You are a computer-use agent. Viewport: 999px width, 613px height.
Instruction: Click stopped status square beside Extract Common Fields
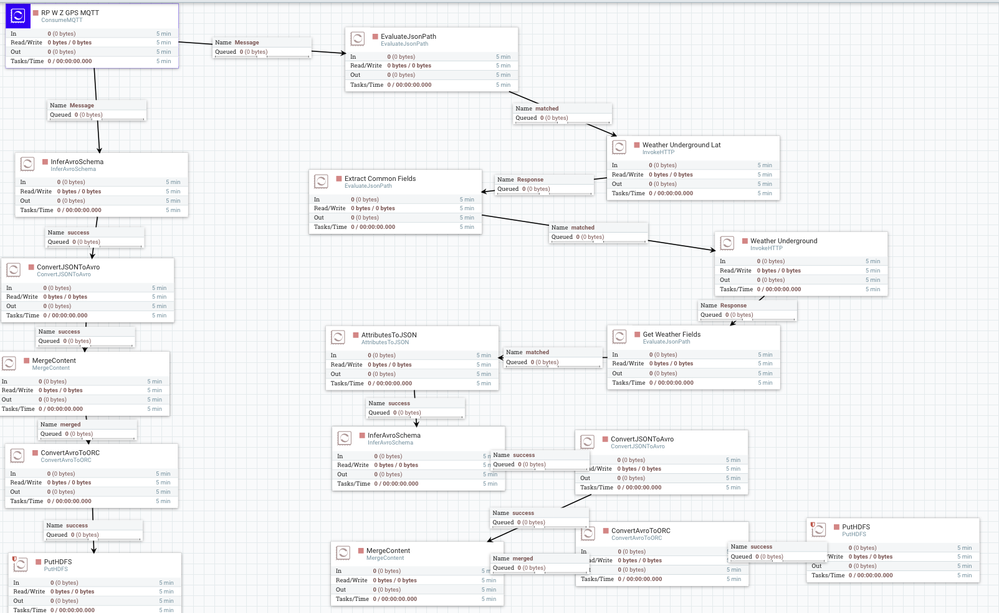(x=339, y=179)
